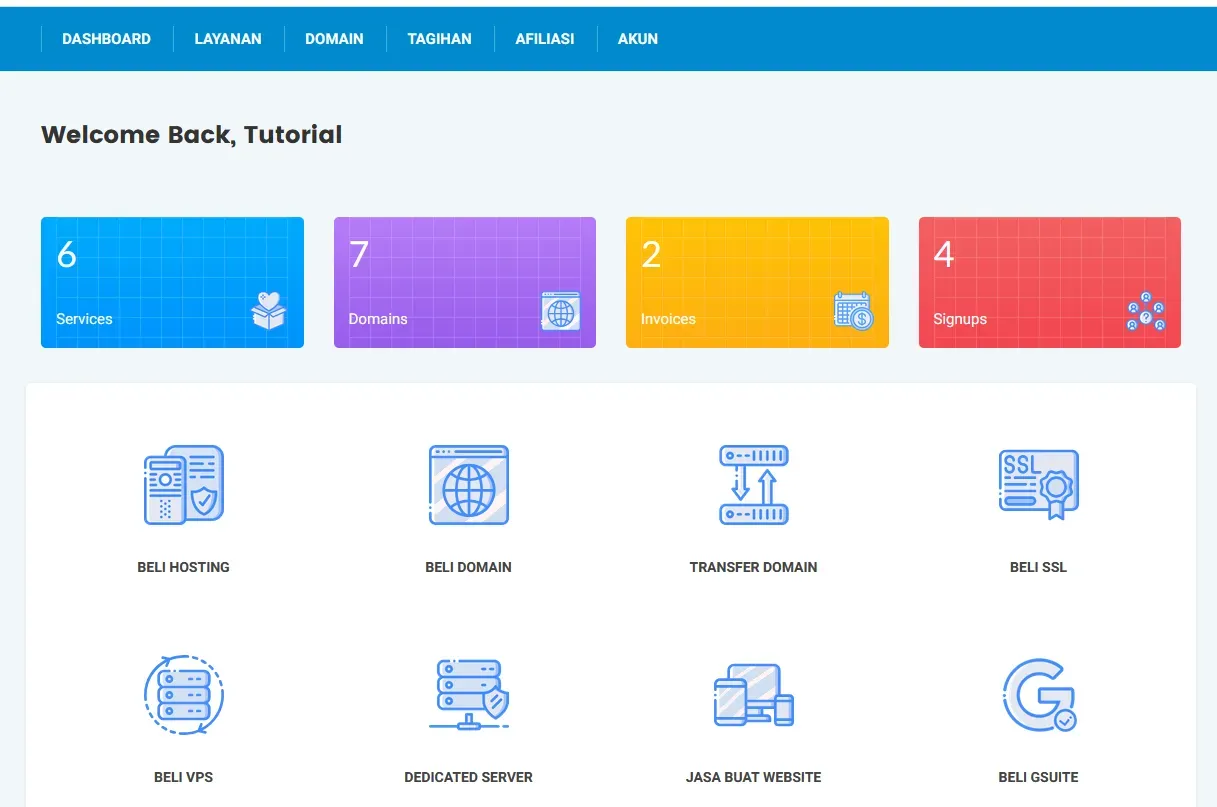Open the Dashboard menu
The width and height of the screenshot is (1217, 807).
[x=106, y=39]
